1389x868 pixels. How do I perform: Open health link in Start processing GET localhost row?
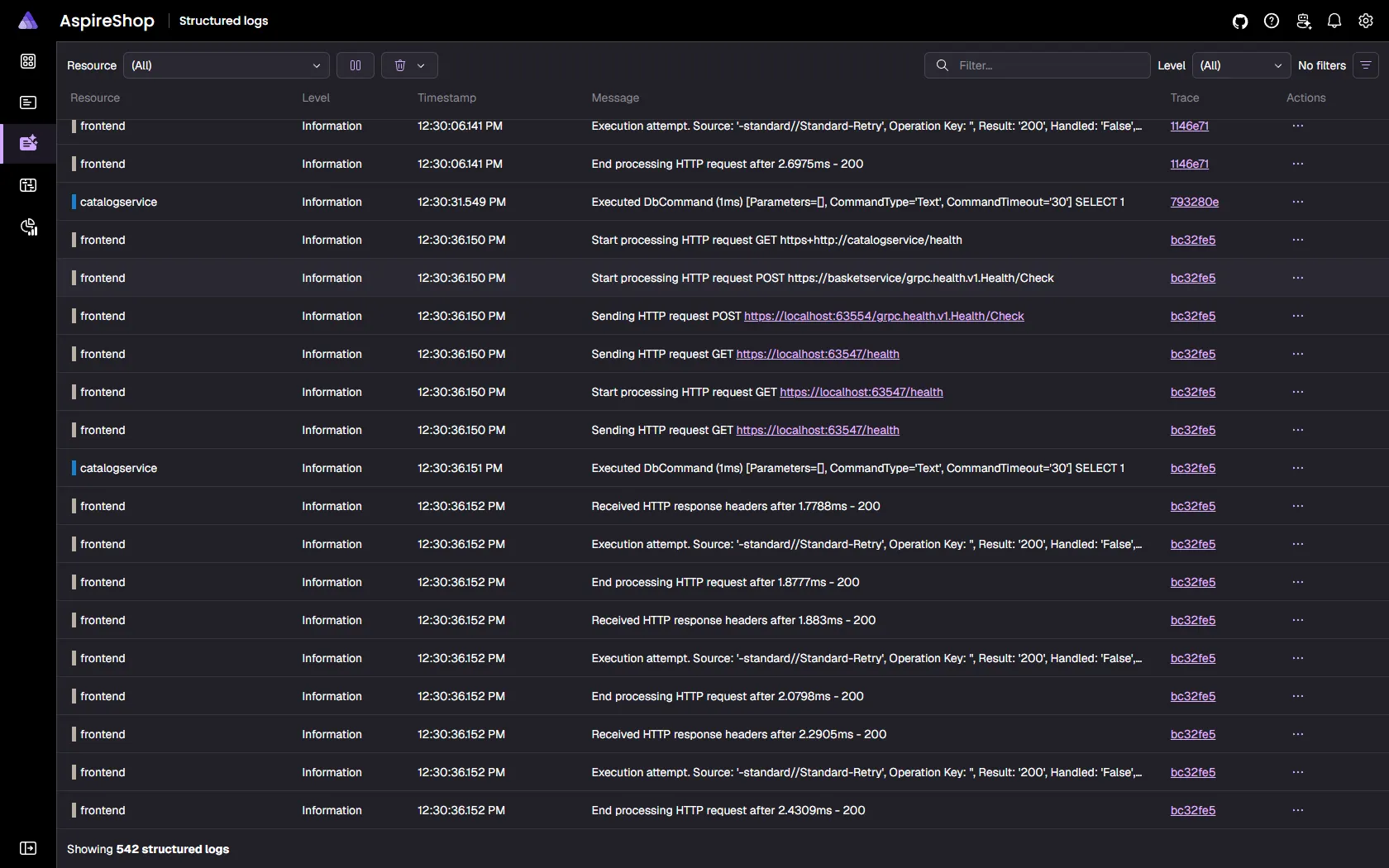(x=862, y=392)
